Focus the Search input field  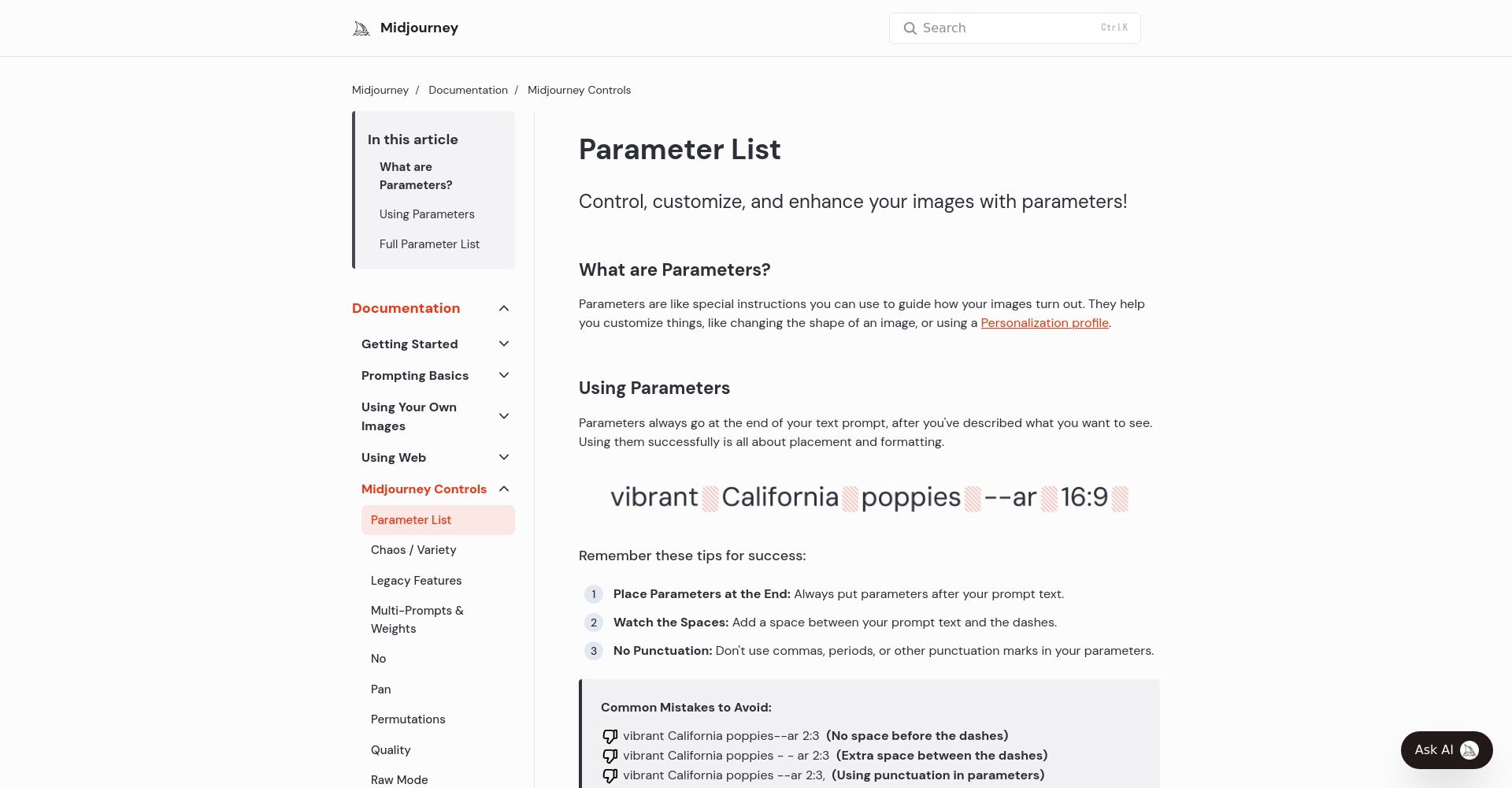pyautogui.click(x=1014, y=28)
